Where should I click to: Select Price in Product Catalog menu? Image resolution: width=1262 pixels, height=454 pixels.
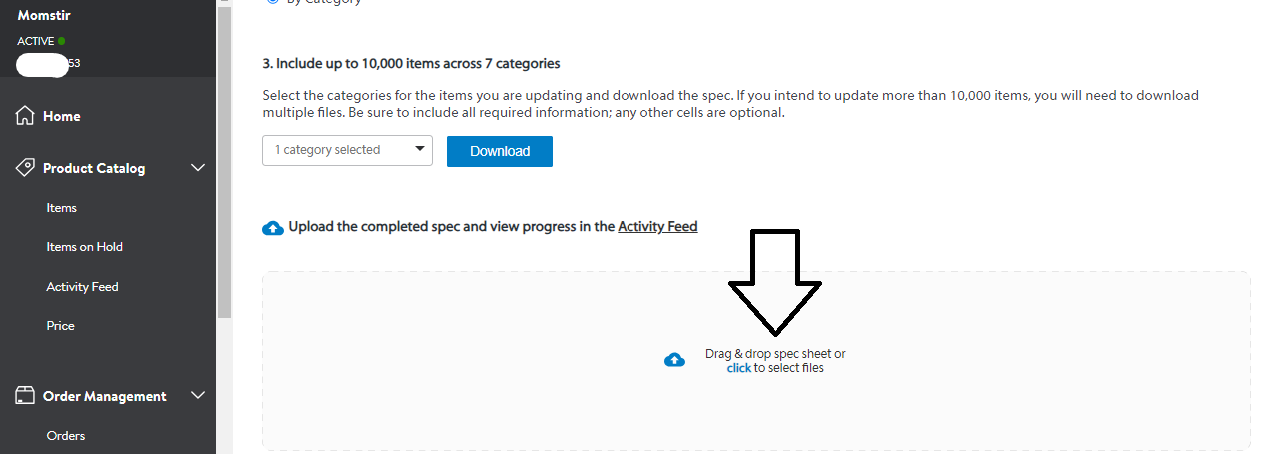click(60, 326)
